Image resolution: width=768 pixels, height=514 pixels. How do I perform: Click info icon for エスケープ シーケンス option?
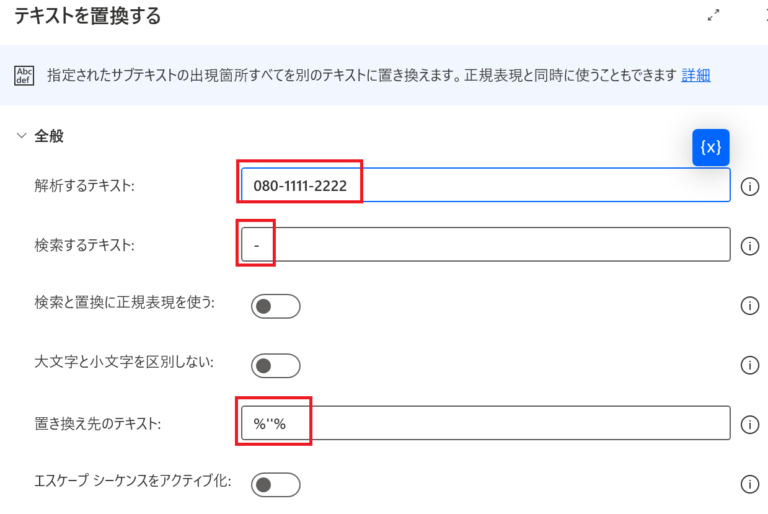coord(748,484)
